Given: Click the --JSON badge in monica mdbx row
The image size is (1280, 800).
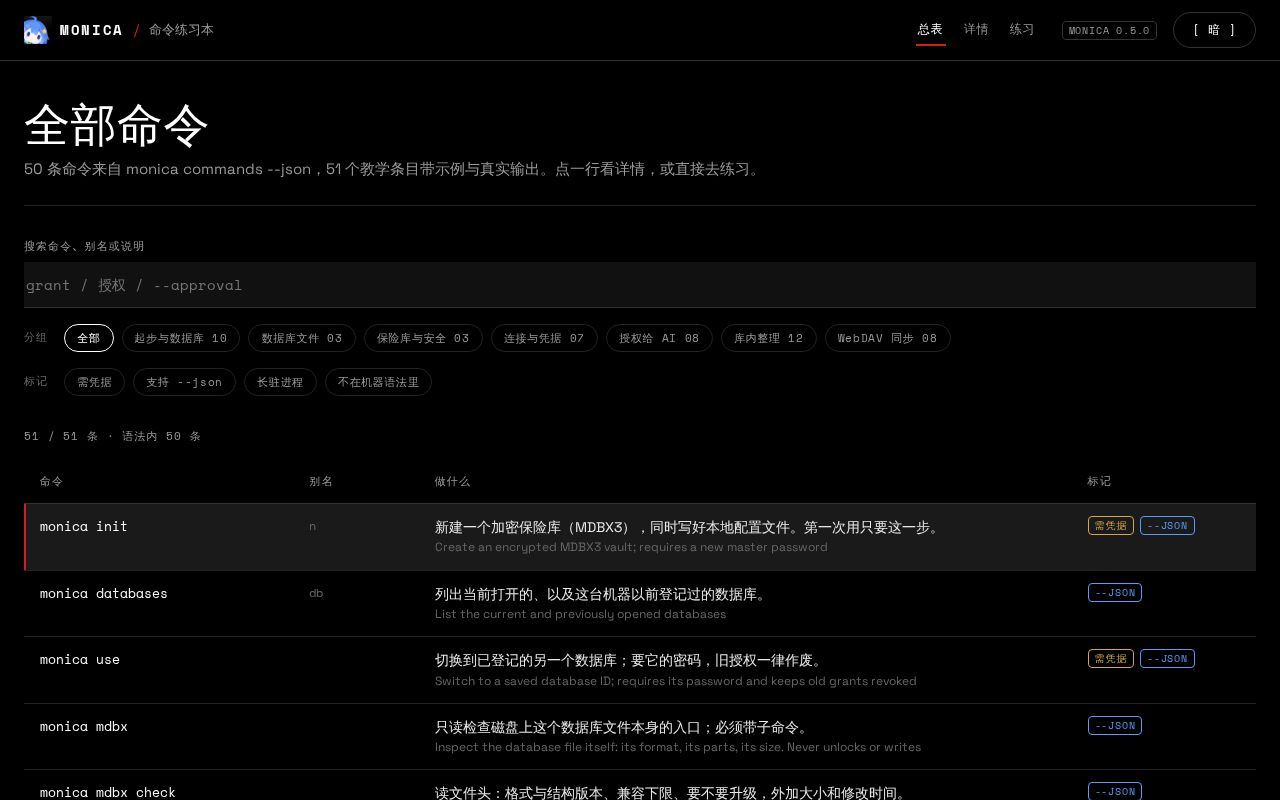Looking at the screenshot, I should coord(1115,726).
